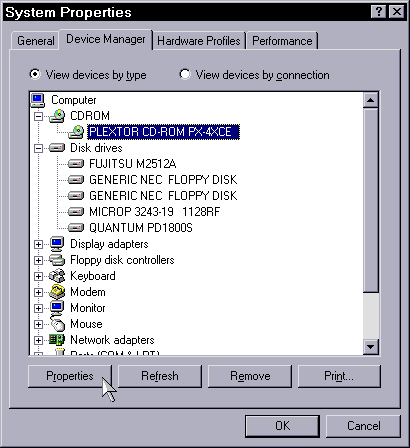This screenshot has width=410, height=448.
Task: Select the Keyboard label
Action: point(93,276)
